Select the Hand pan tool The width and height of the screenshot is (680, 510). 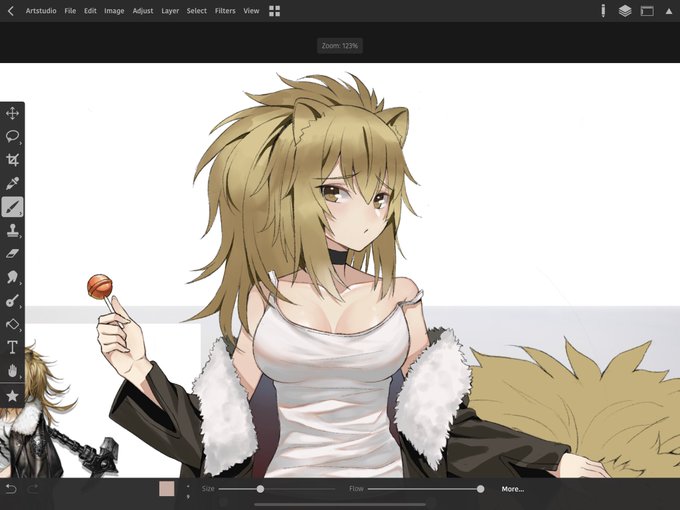12,370
